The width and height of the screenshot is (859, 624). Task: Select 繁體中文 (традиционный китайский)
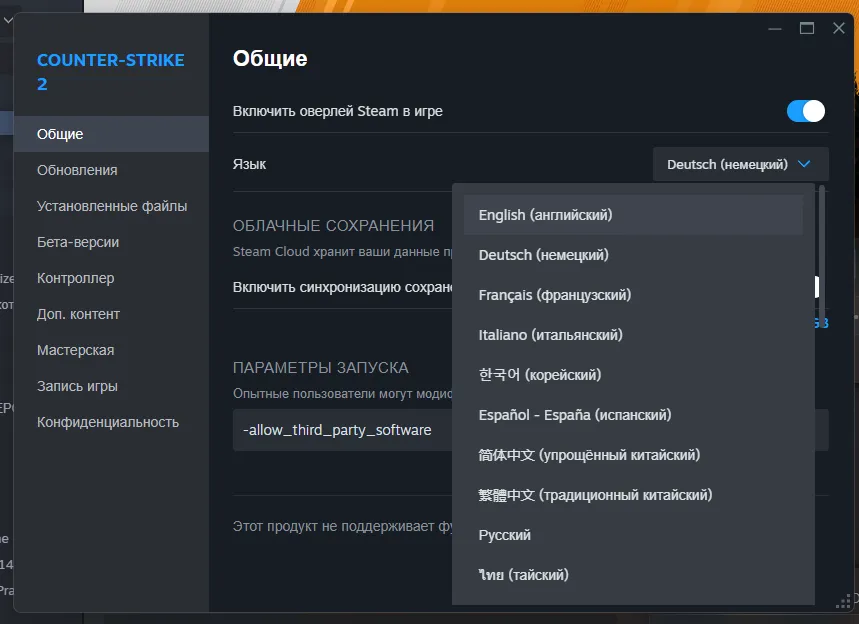(x=633, y=495)
